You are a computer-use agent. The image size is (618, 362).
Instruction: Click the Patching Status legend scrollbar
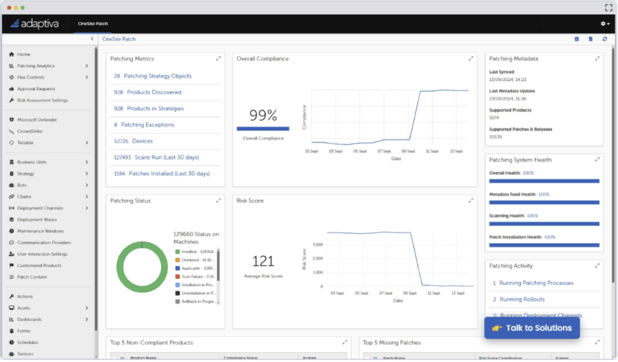coord(218,276)
